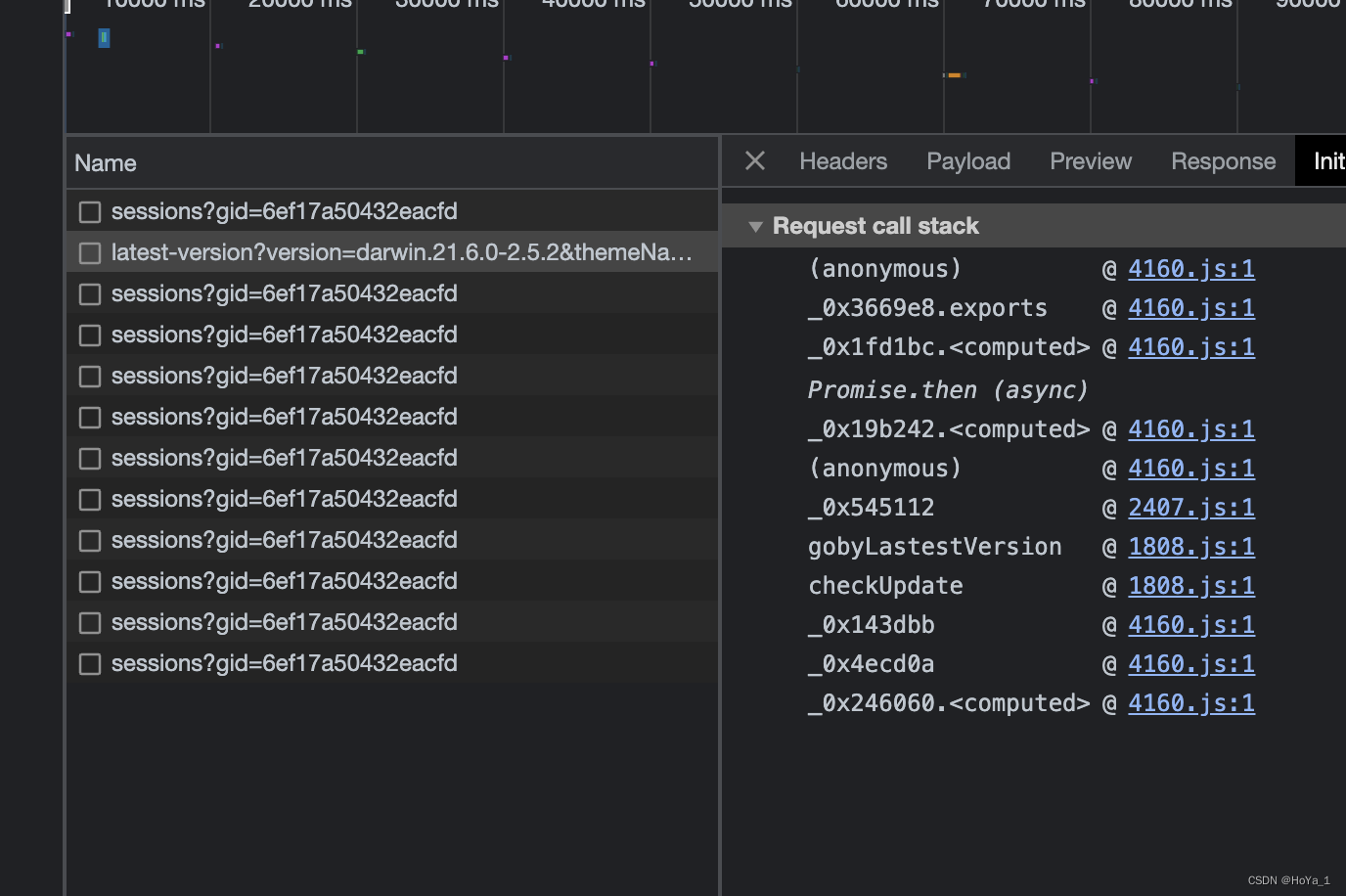Open the 4160.js:1 link for _0x246060.<computed>
This screenshot has height=896, width=1346.
(1191, 703)
